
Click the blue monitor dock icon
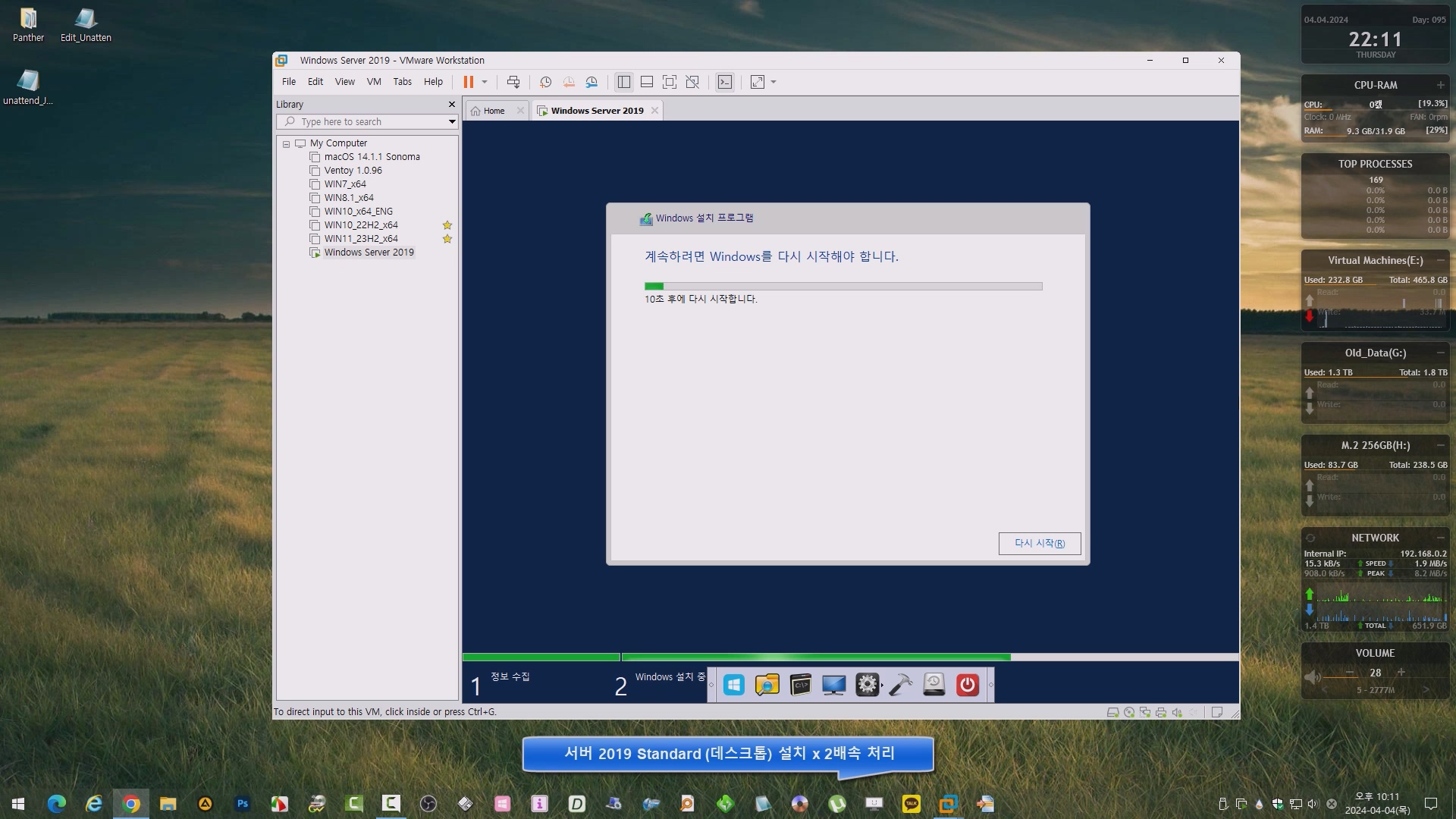click(834, 686)
